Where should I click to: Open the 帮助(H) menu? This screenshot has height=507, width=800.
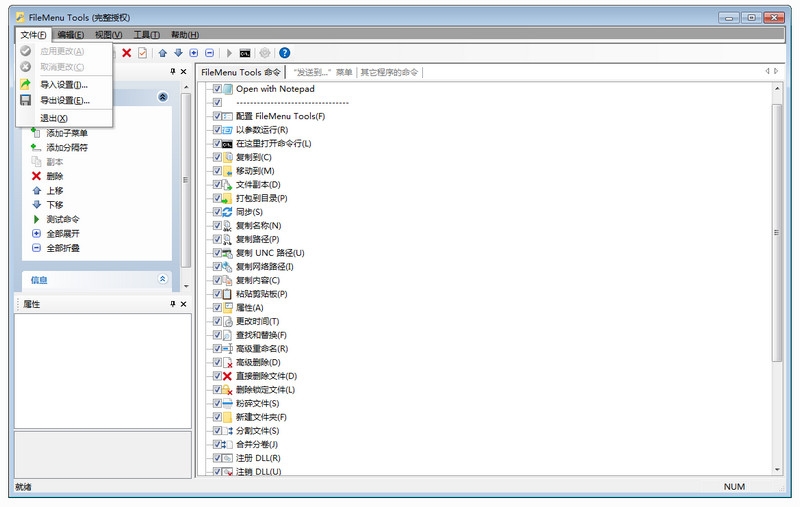[185, 35]
